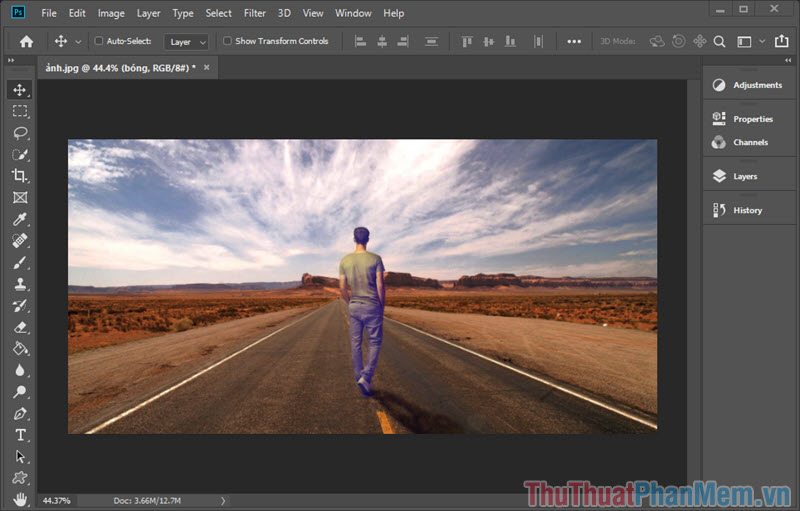Open the View menu
The image size is (800, 511).
tap(313, 13)
